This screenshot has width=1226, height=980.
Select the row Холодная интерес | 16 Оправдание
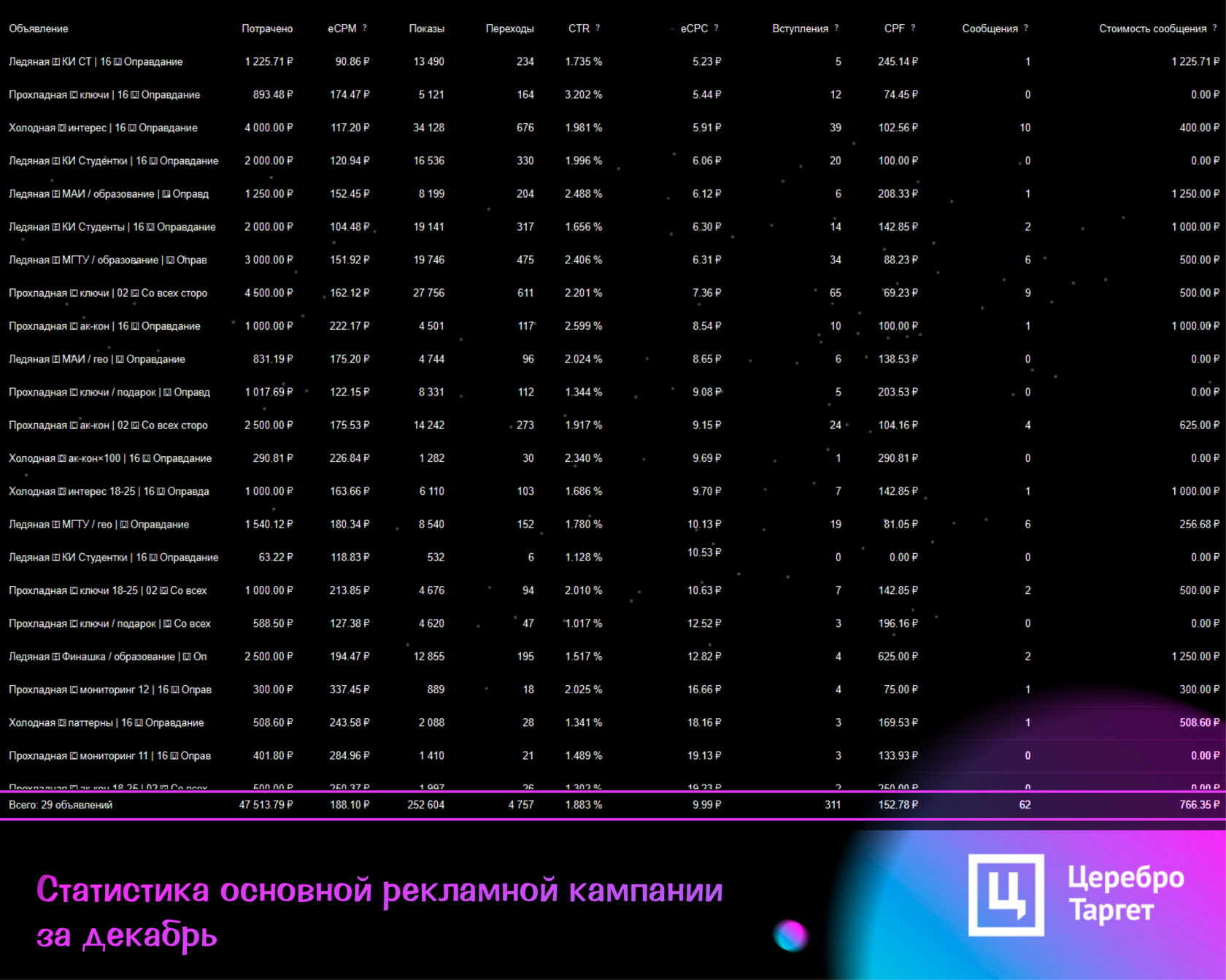[613, 128]
